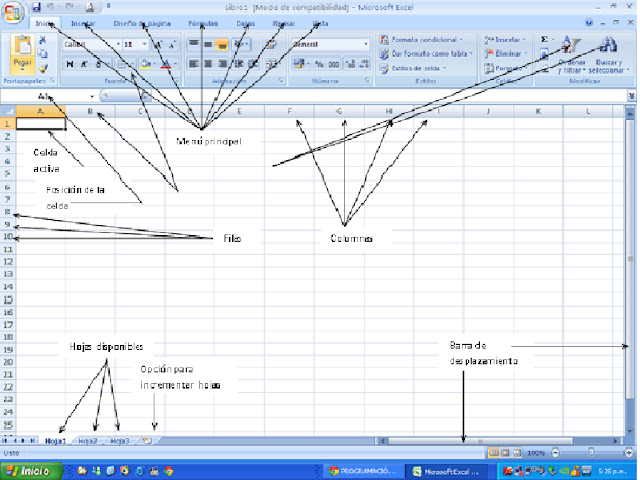640x480 pixels.
Task: Copy selection using the copy icon
Action: click(42, 53)
